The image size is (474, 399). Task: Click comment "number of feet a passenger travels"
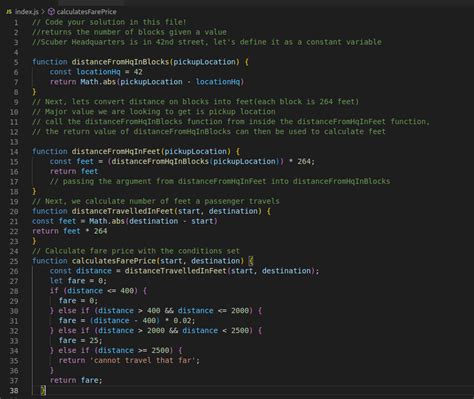click(x=203, y=201)
